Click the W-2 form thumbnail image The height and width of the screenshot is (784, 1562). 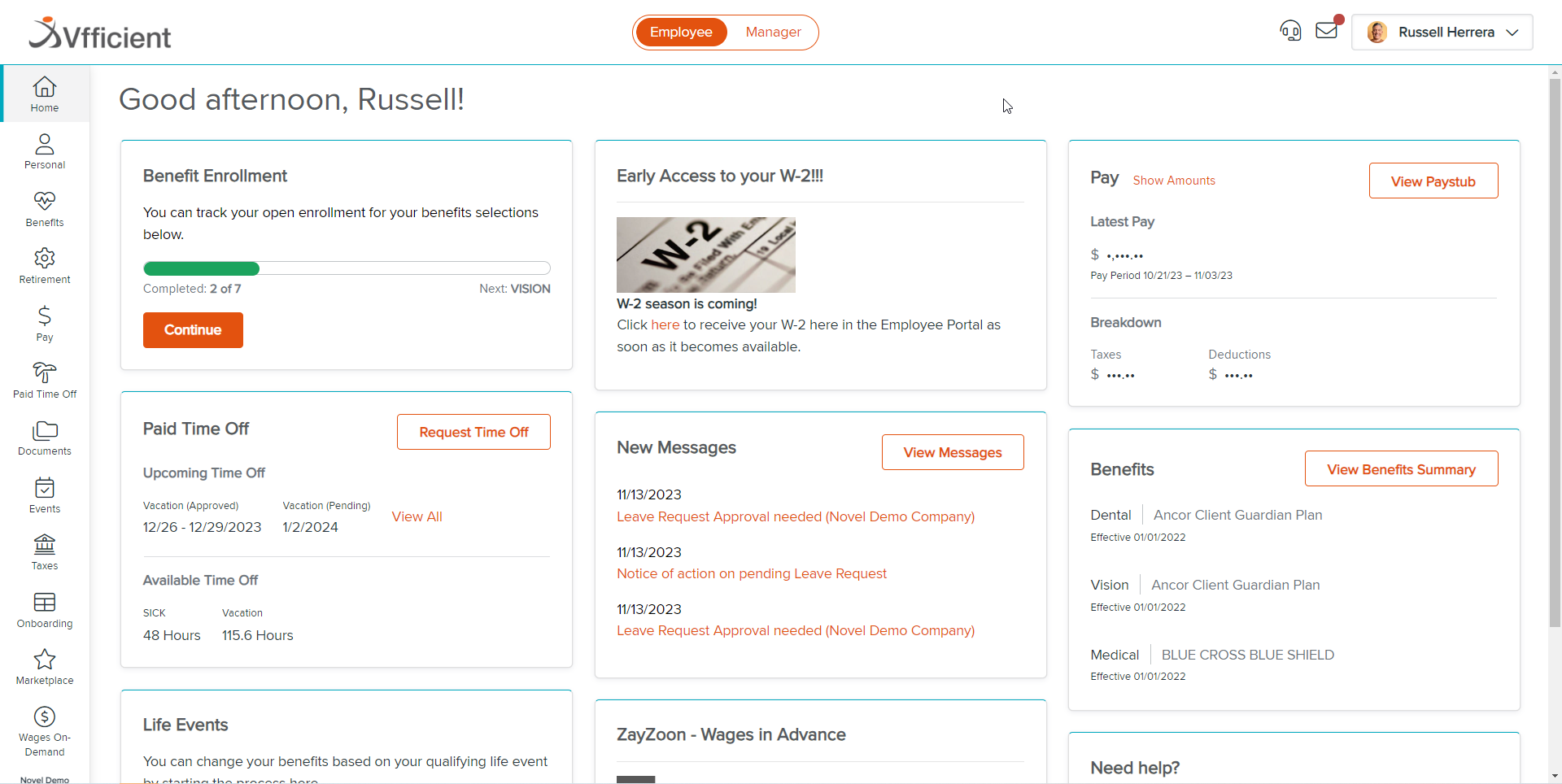point(705,254)
